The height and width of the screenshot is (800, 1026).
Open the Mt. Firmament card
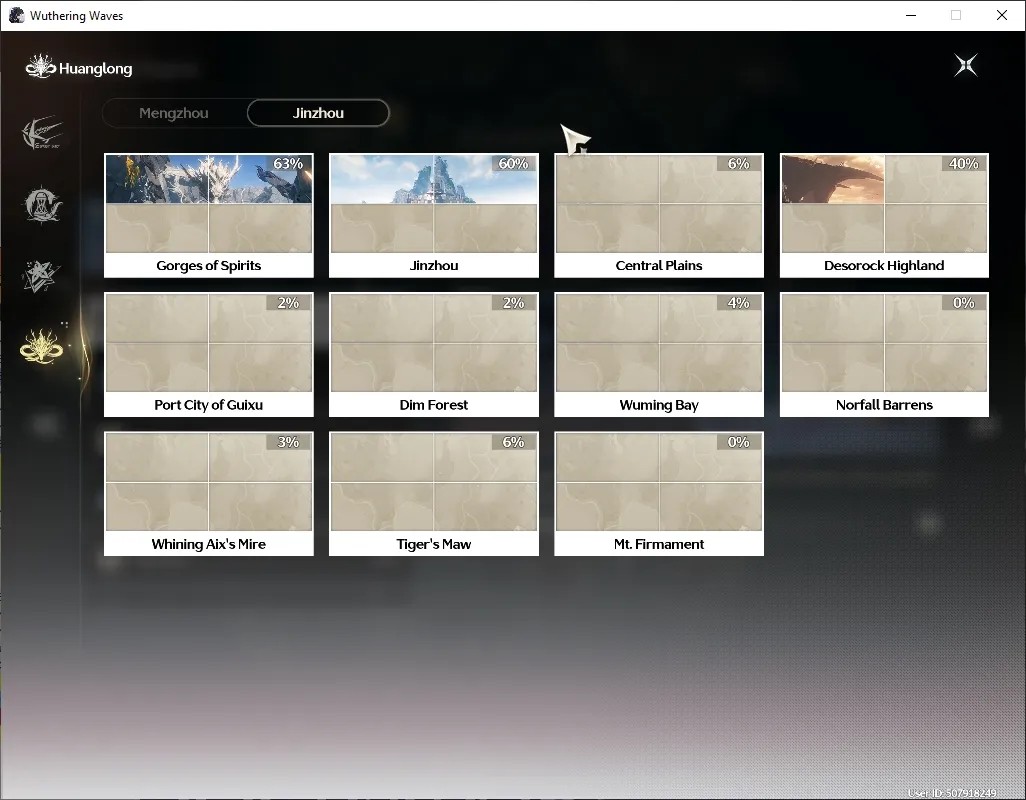coord(659,494)
